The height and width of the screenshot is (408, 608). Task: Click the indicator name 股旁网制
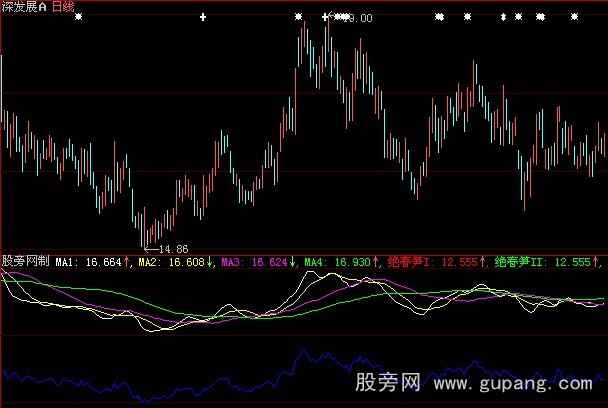click(x=26, y=261)
